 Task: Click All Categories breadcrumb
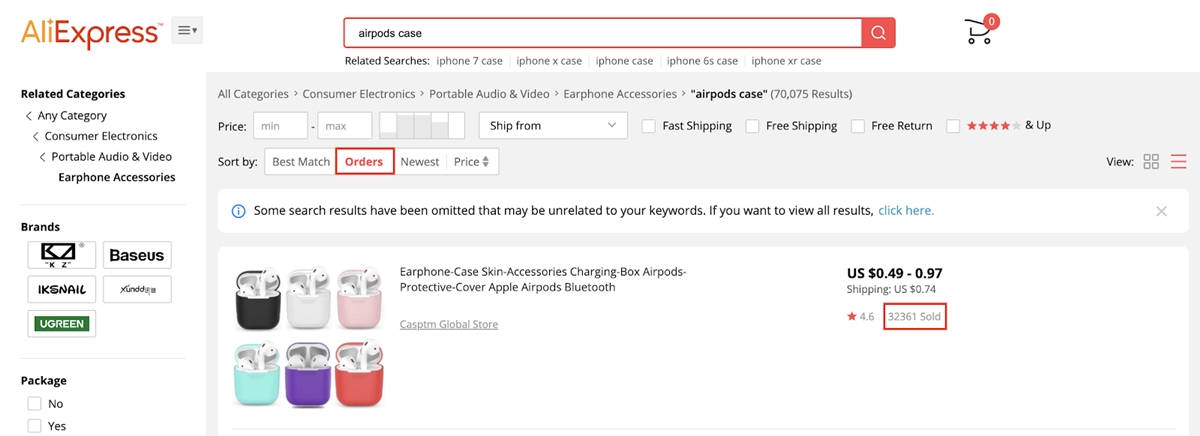(x=253, y=94)
